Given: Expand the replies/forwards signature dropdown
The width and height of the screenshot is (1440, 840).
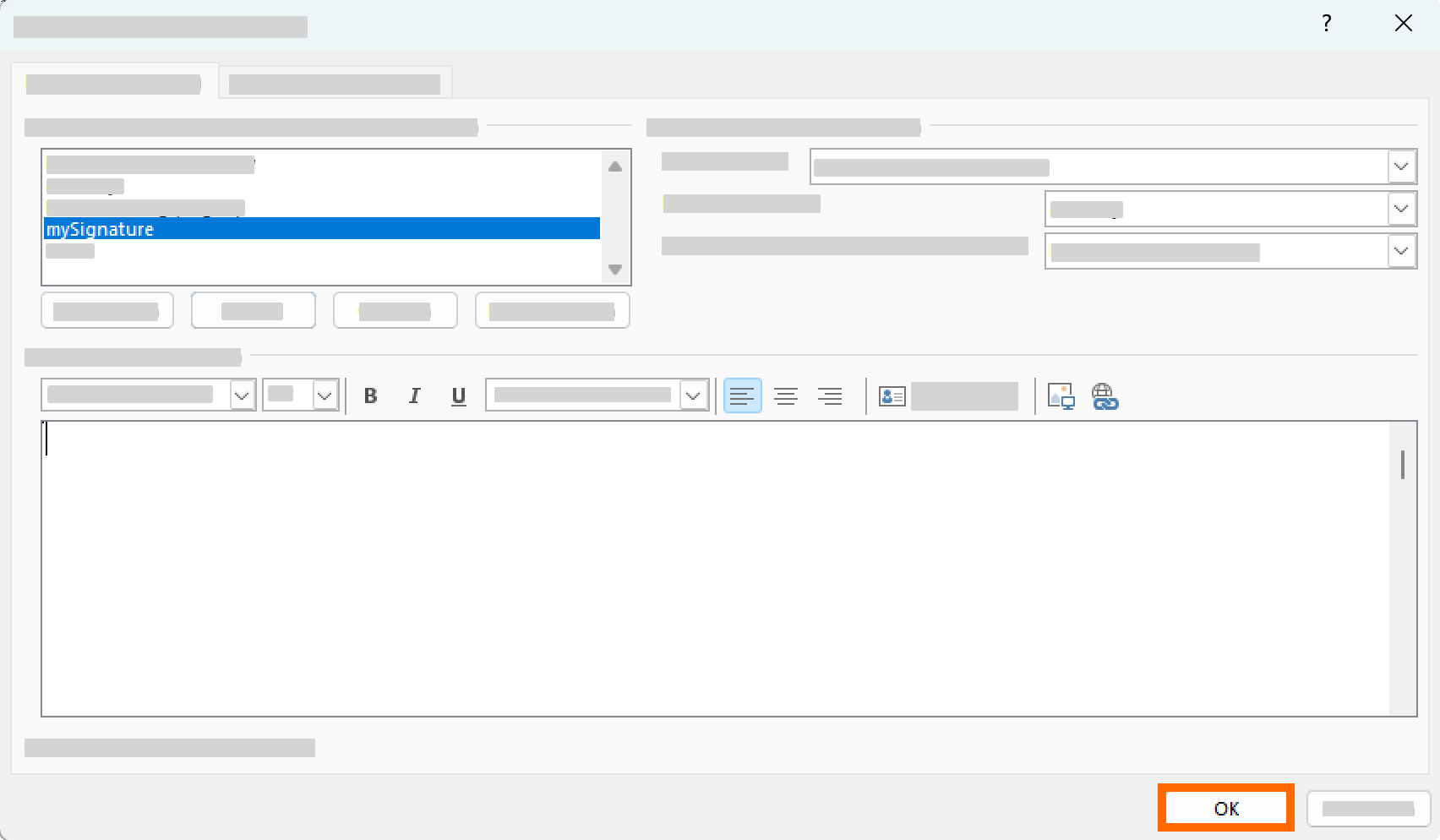Looking at the screenshot, I should coord(1401,251).
